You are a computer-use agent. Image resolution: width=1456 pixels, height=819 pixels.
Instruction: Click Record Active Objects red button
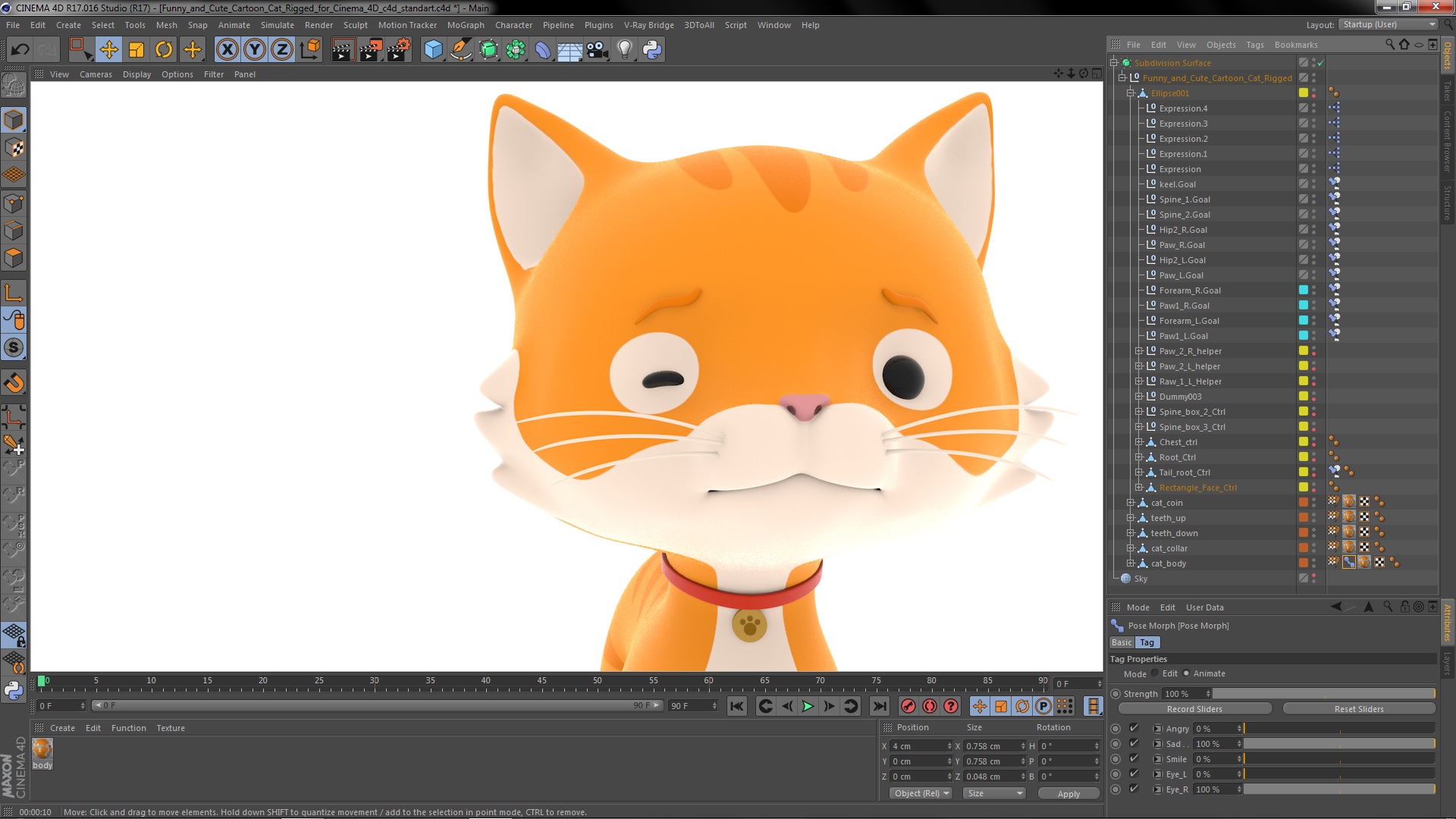[908, 707]
